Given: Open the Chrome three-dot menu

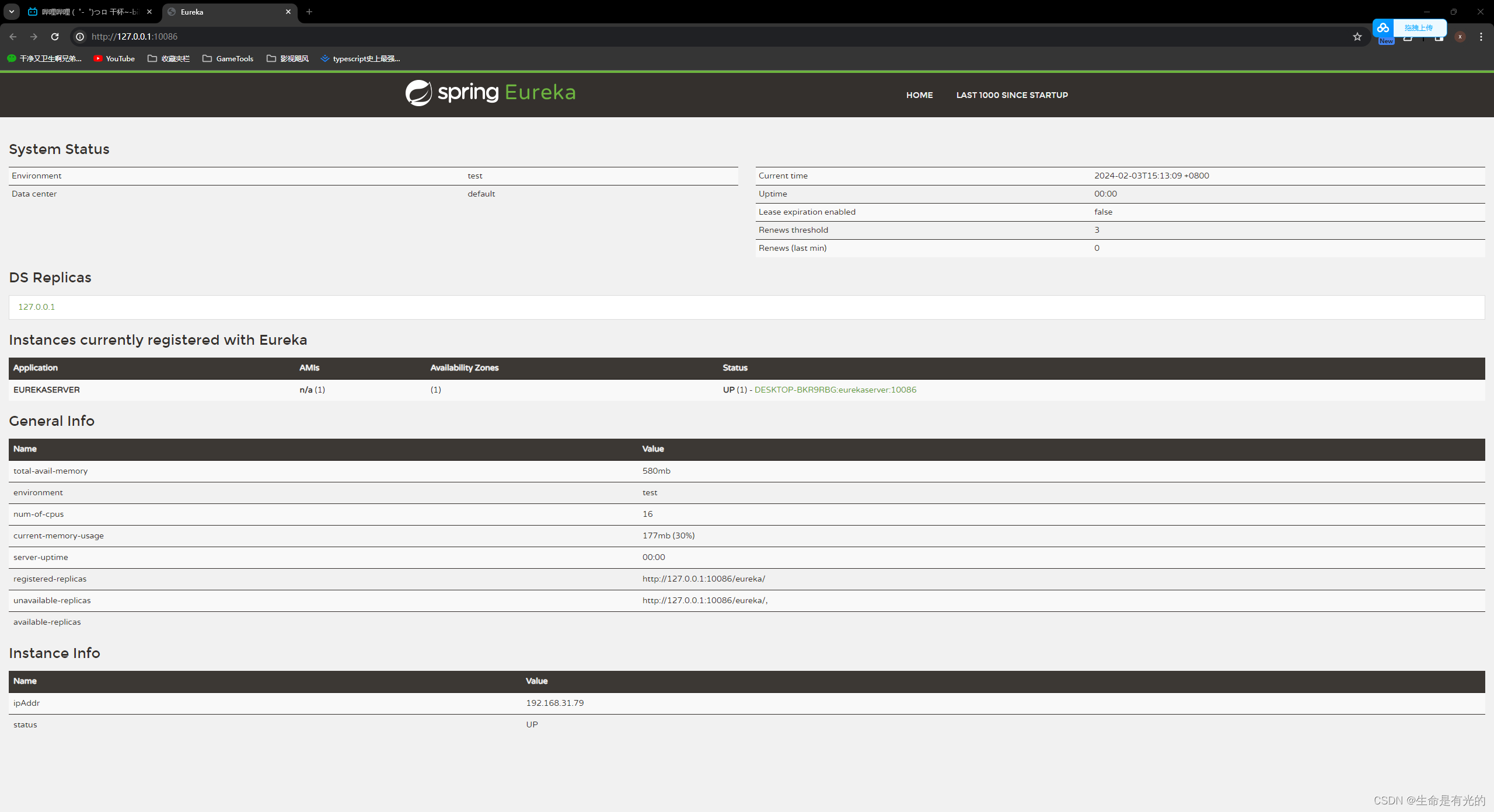Looking at the screenshot, I should coord(1481,36).
